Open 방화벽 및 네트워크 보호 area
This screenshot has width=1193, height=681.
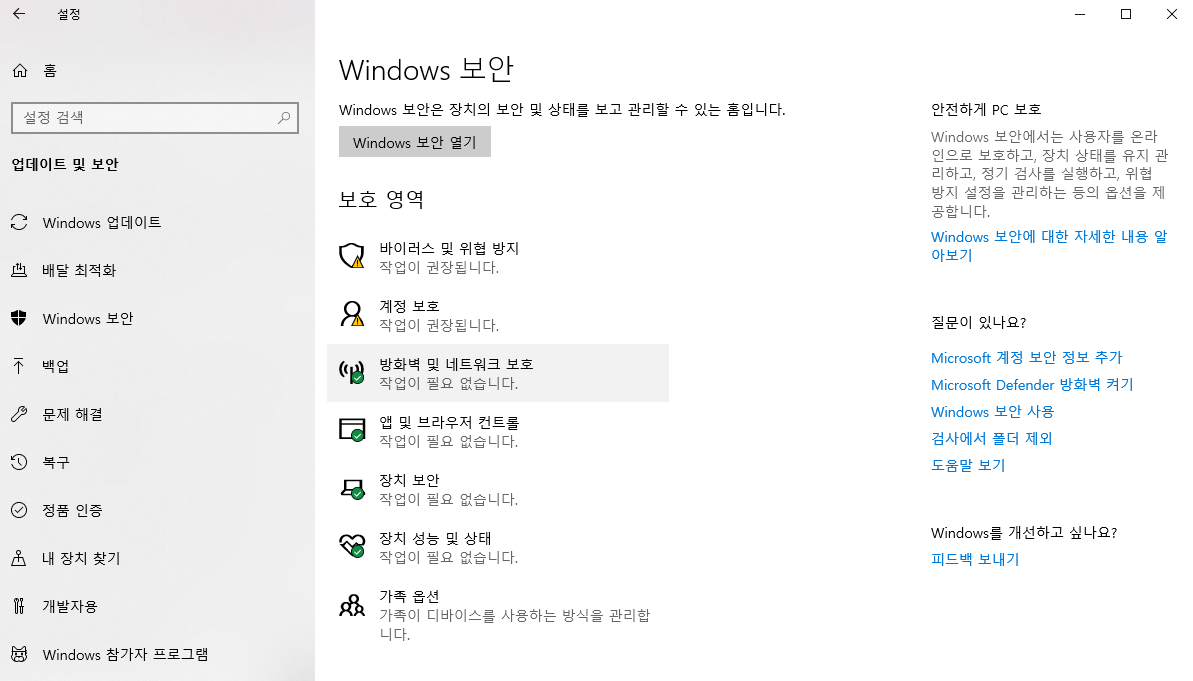[x=498, y=373]
